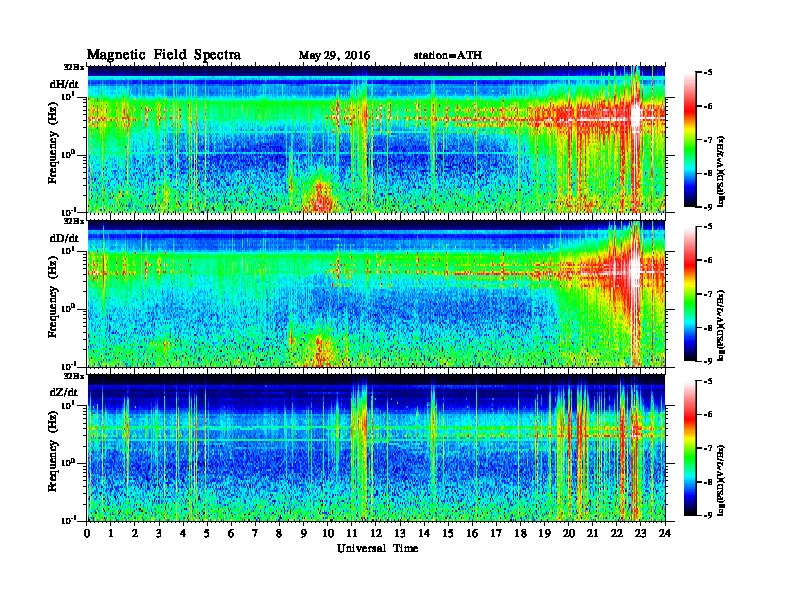
Task: Click hour tick label "17" on the time axis
Action: click(x=496, y=533)
